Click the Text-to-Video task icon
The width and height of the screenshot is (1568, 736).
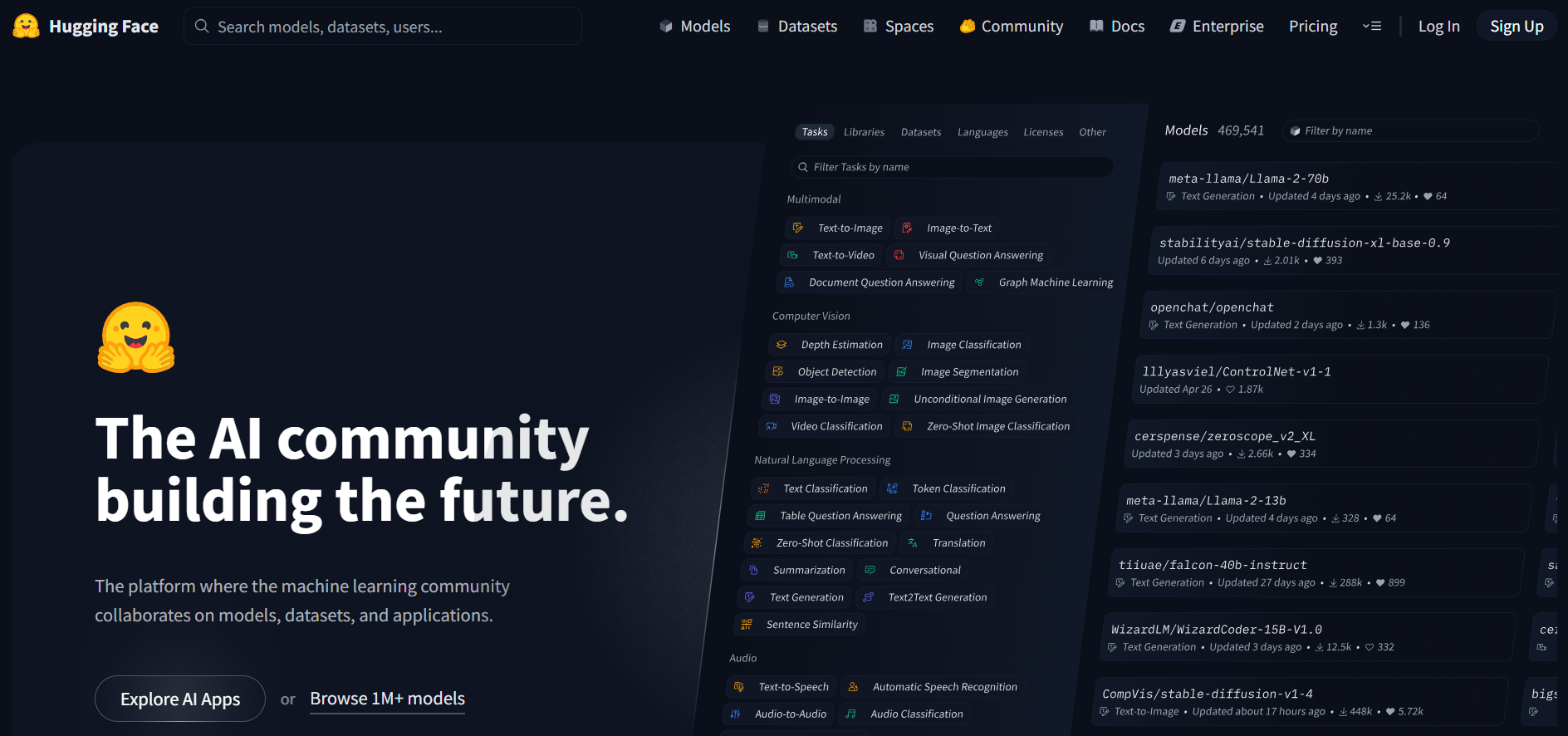coord(792,255)
